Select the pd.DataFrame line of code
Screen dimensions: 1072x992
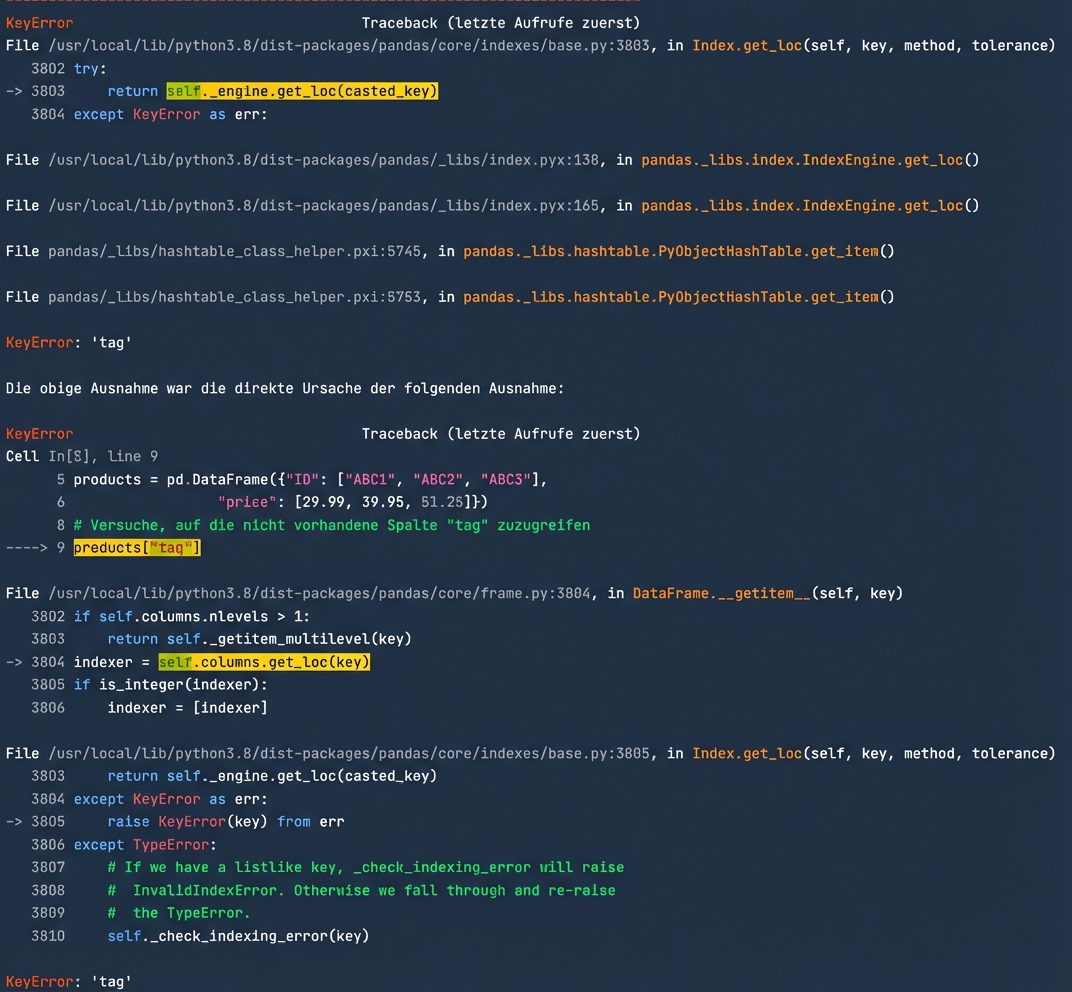click(x=300, y=479)
